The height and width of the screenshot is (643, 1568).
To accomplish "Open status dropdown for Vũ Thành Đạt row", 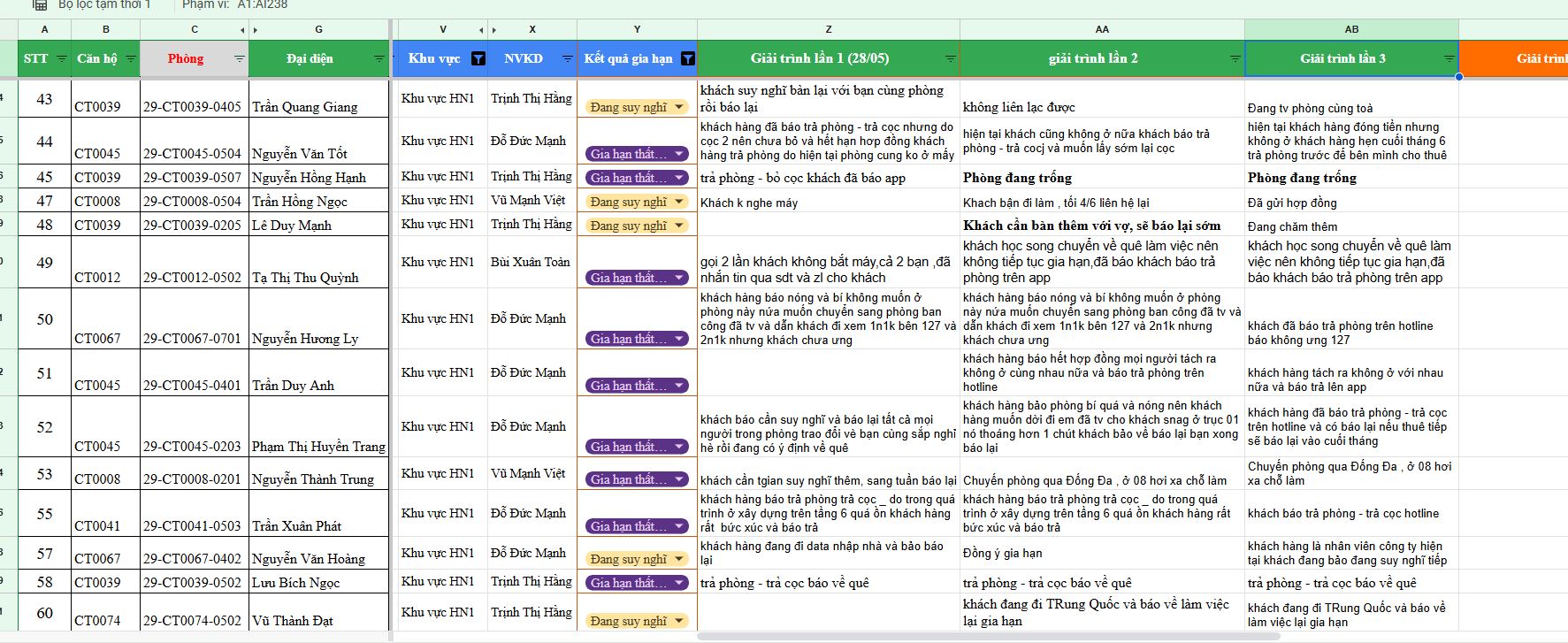I will point(678,621).
